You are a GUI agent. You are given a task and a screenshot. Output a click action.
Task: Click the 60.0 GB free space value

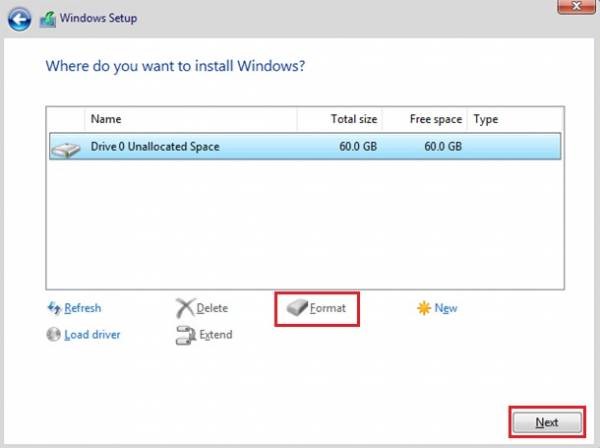click(443, 147)
